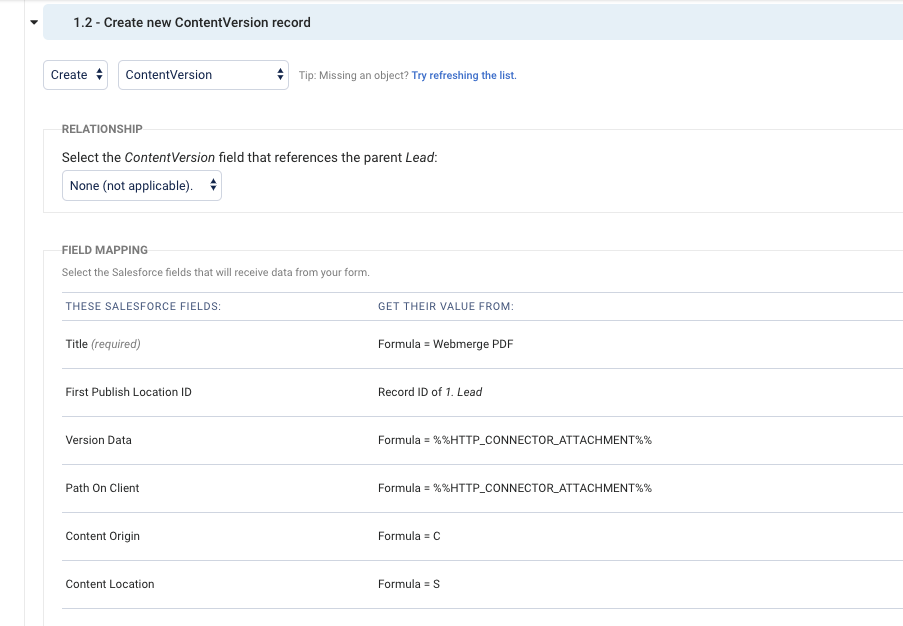
Task: Click the GET THEIR VALUE FROM column header
Action: [445, 306]
